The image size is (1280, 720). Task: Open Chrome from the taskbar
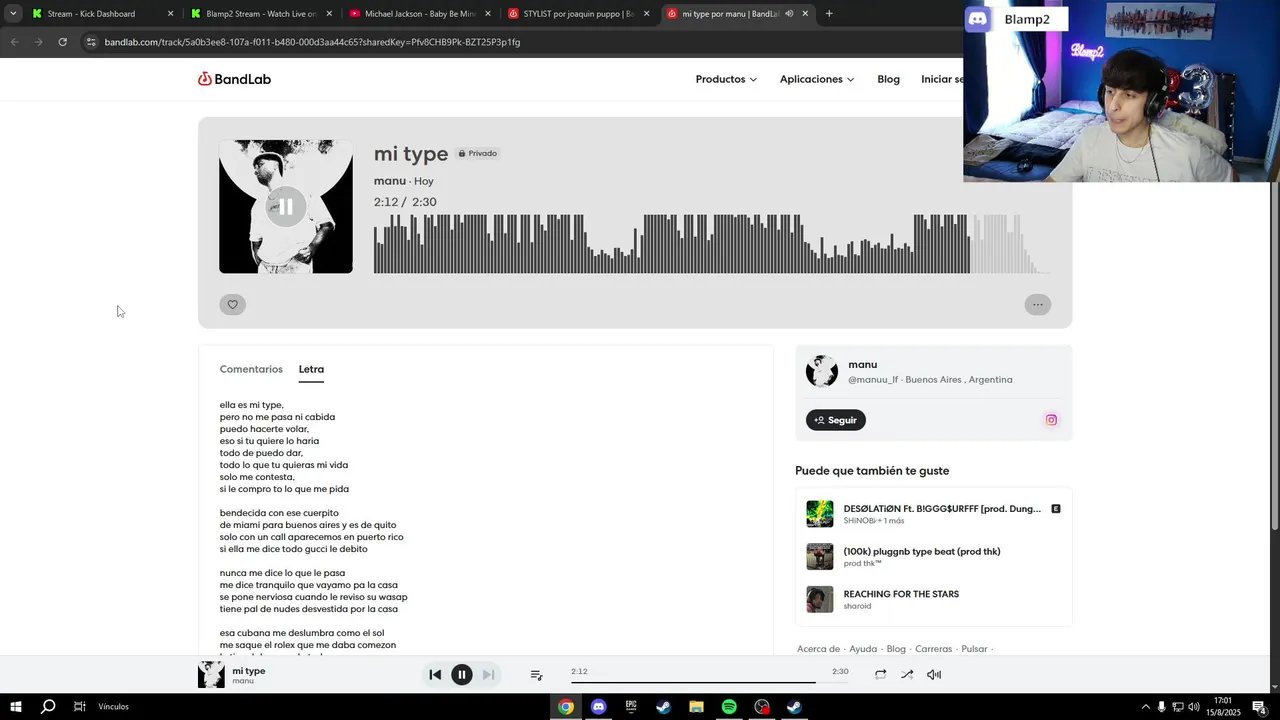tap(566, 707)
